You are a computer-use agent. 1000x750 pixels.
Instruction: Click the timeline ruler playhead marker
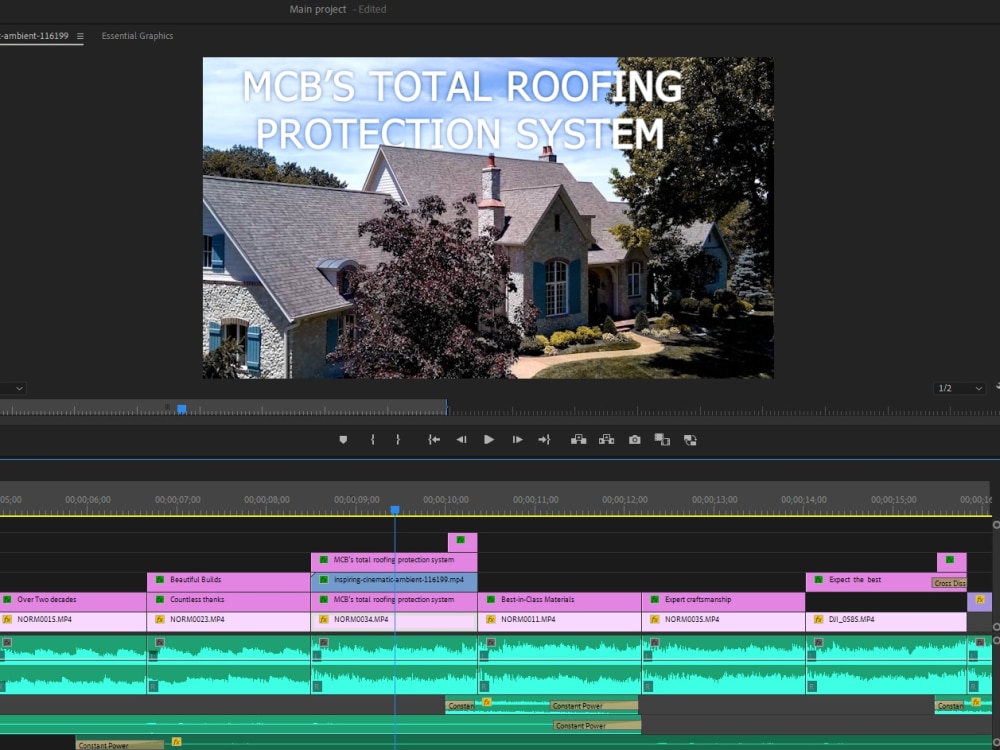pos(395,510)
